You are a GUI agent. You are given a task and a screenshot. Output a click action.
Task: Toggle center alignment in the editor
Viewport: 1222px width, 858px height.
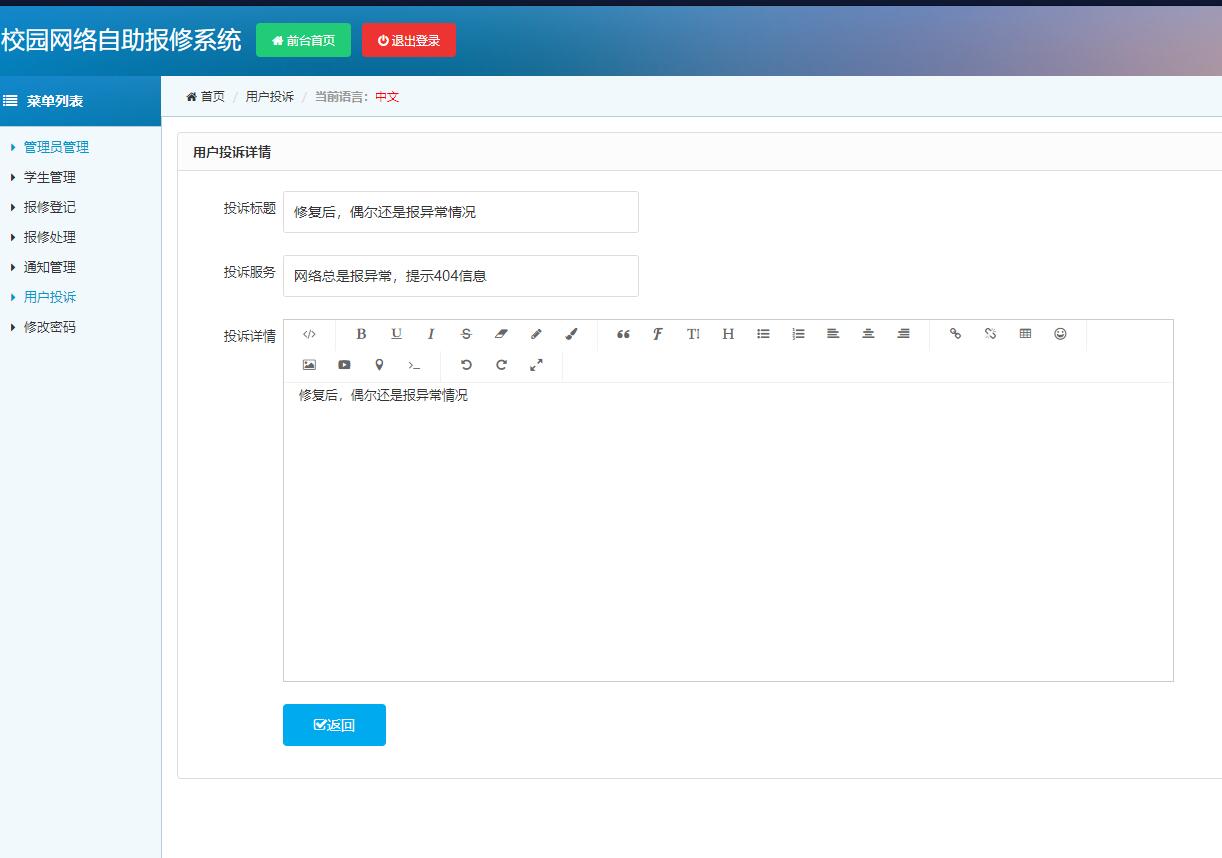coord(868,334)
